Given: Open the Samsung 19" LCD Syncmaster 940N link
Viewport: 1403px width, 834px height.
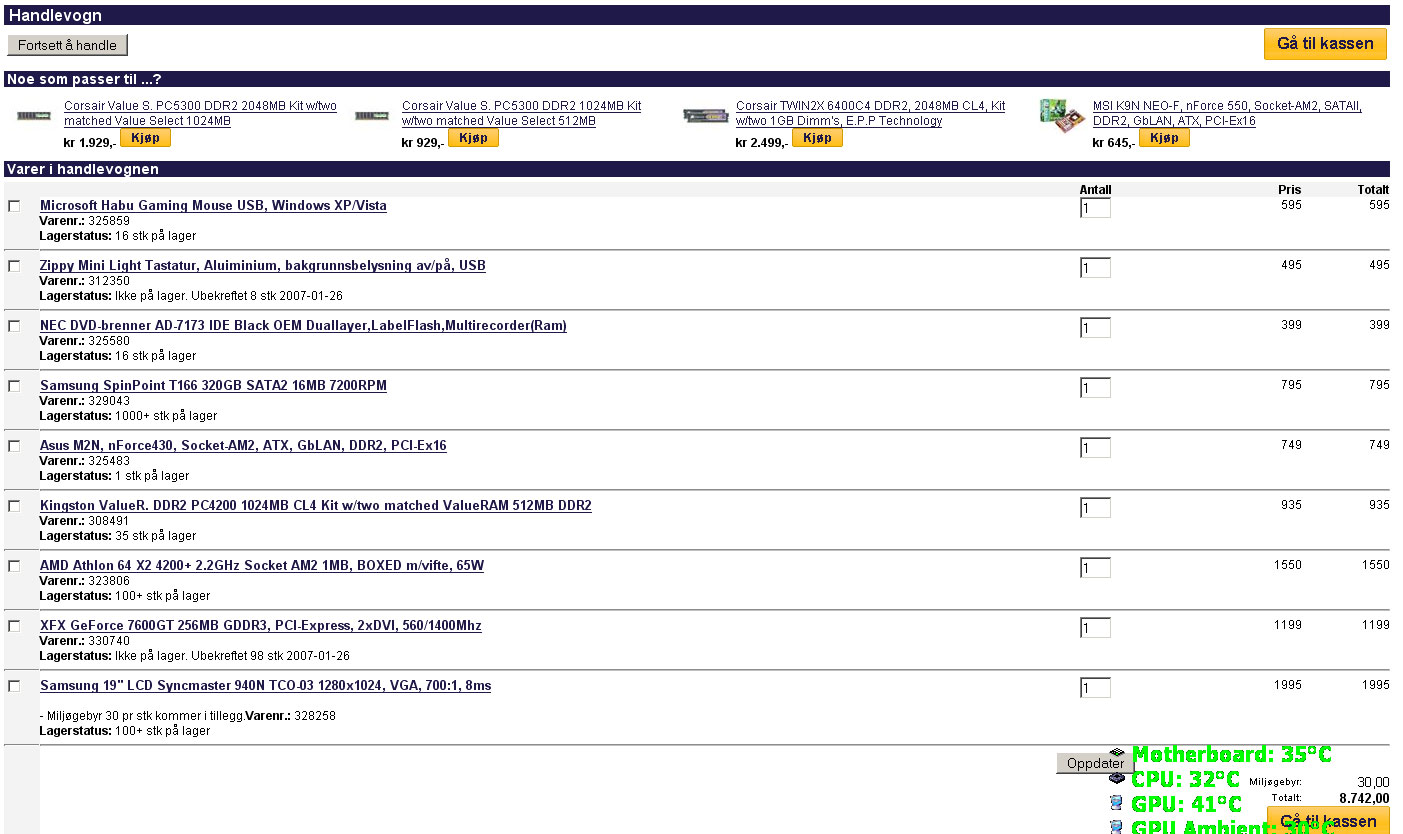Looking at the screenshot, I should point(265,686).
